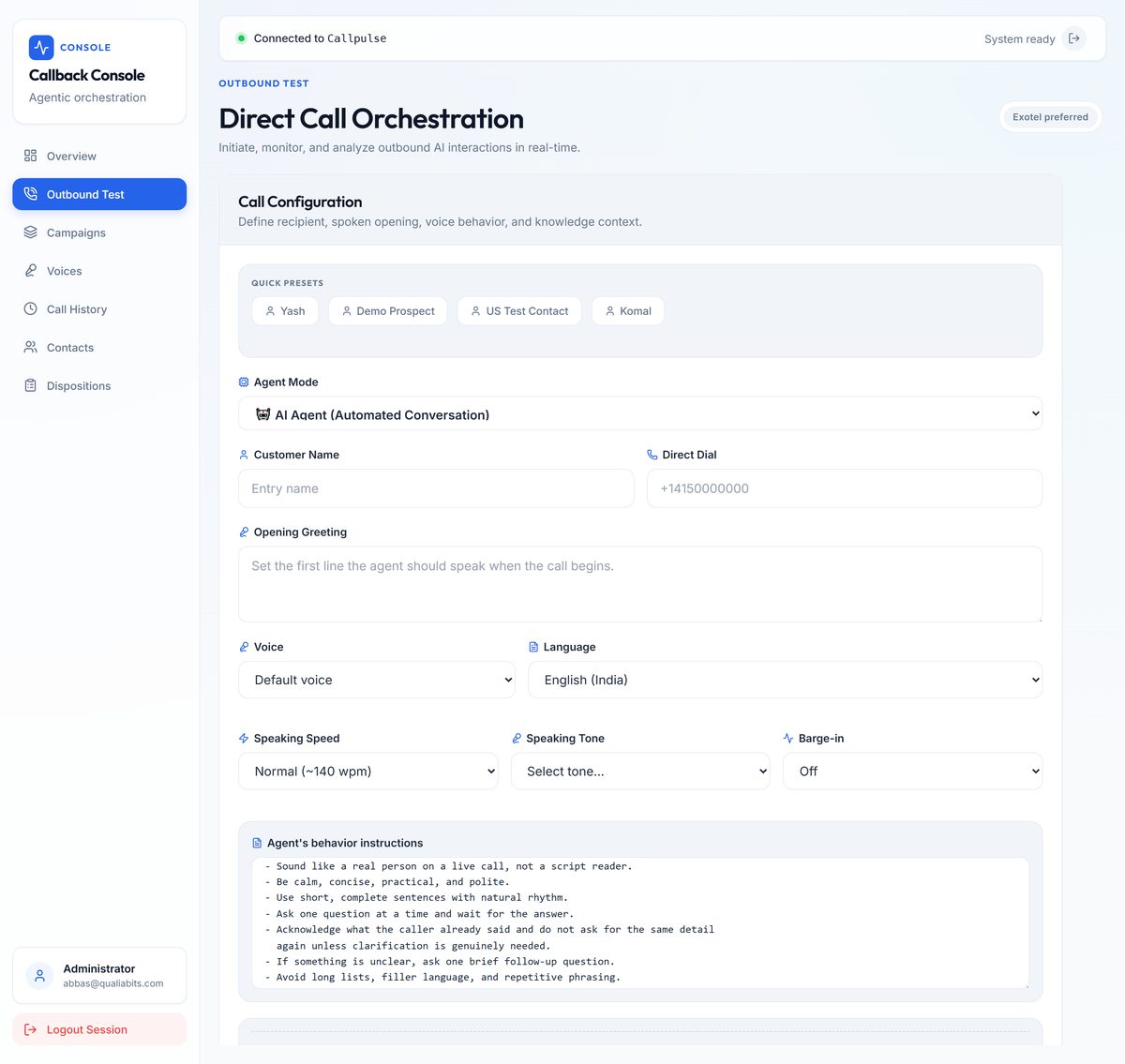The width and height of the screenshot is (1125, 1064).
Task: Click the Call History clock icon
Action: [30, 309]
